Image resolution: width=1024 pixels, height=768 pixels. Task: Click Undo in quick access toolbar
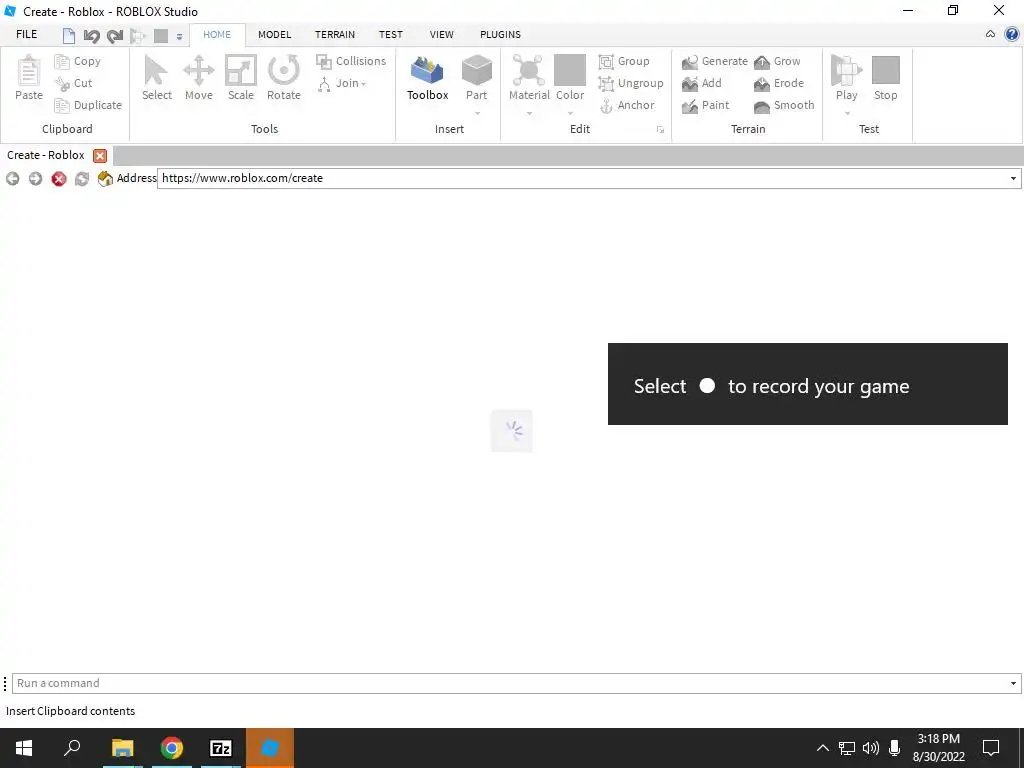91,35
